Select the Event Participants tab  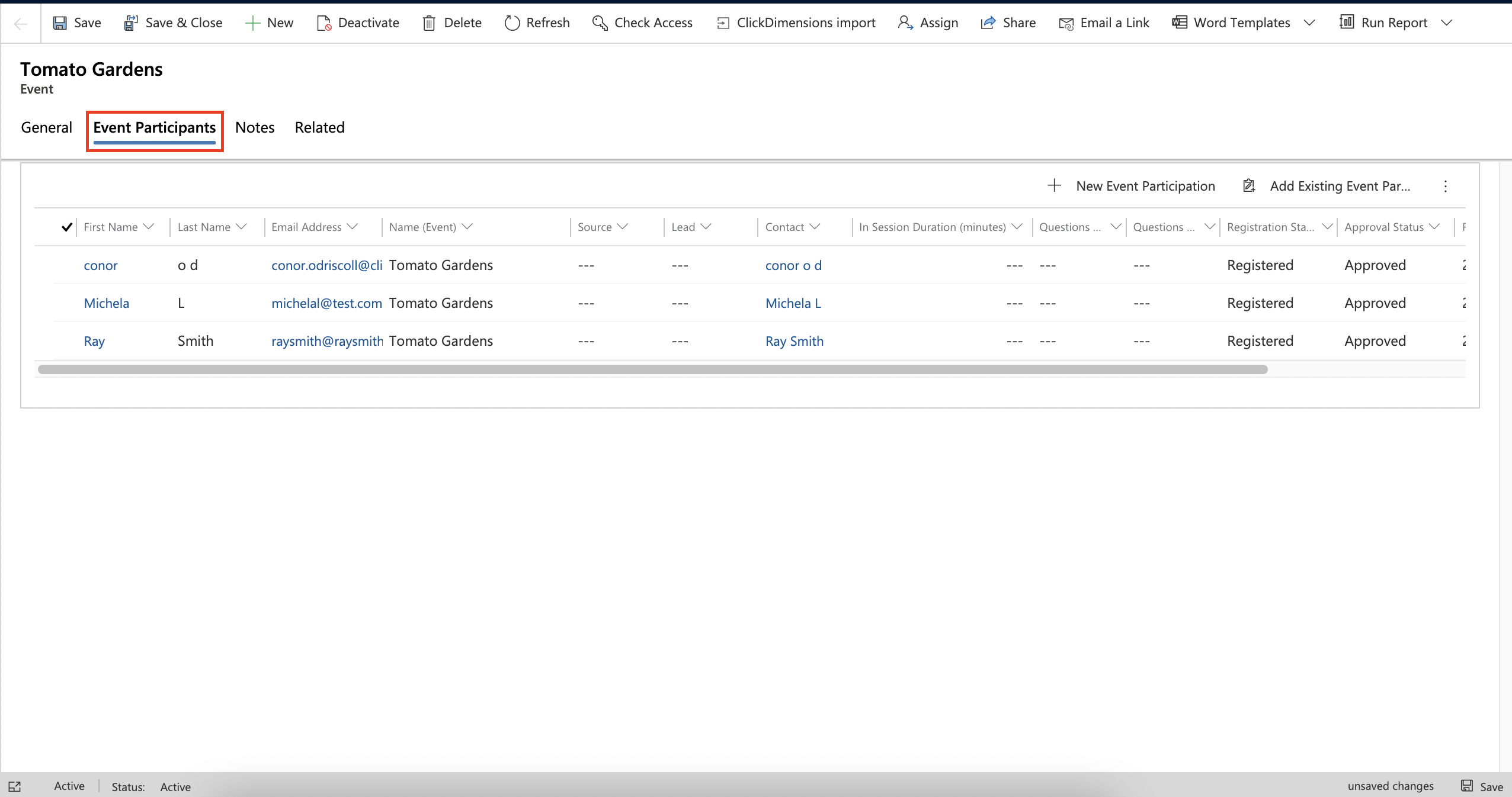tap(155, 128)
